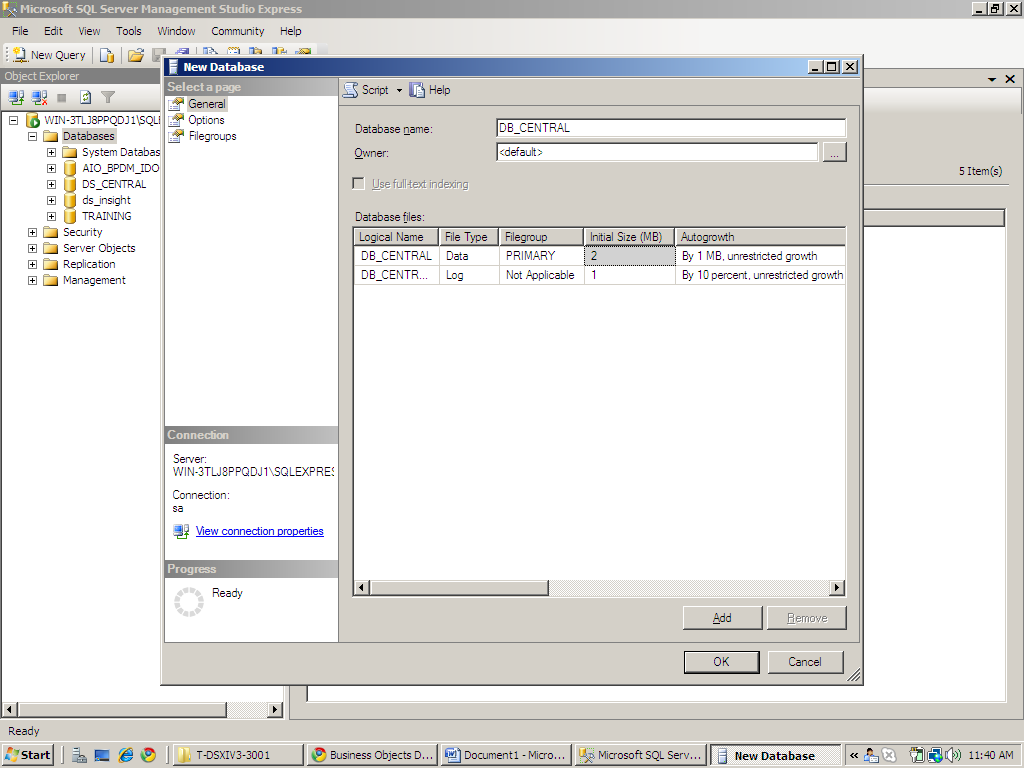Expand the Management folder

pos(32,280)
